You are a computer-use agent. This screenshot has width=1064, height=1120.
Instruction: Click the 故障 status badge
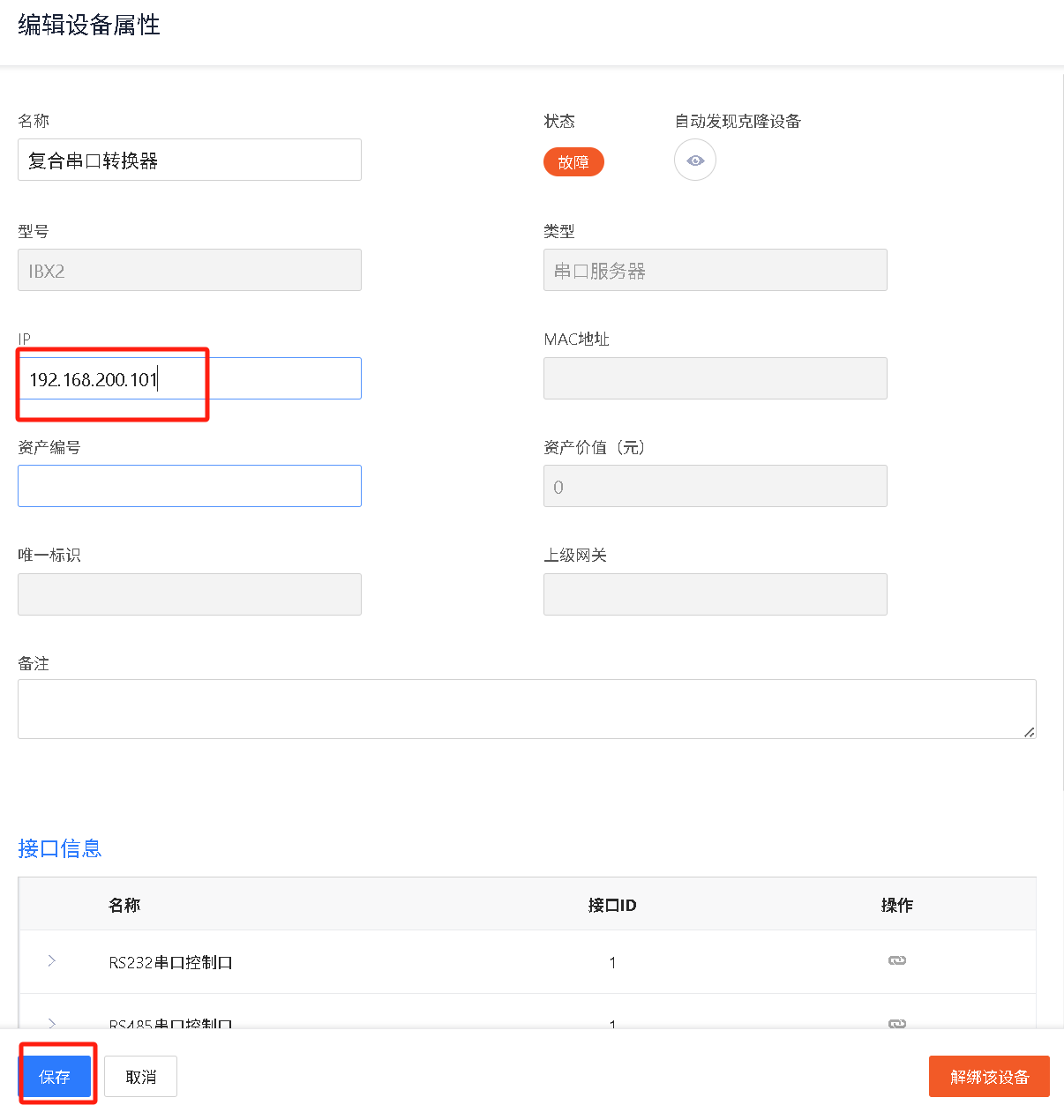(573, 162)
